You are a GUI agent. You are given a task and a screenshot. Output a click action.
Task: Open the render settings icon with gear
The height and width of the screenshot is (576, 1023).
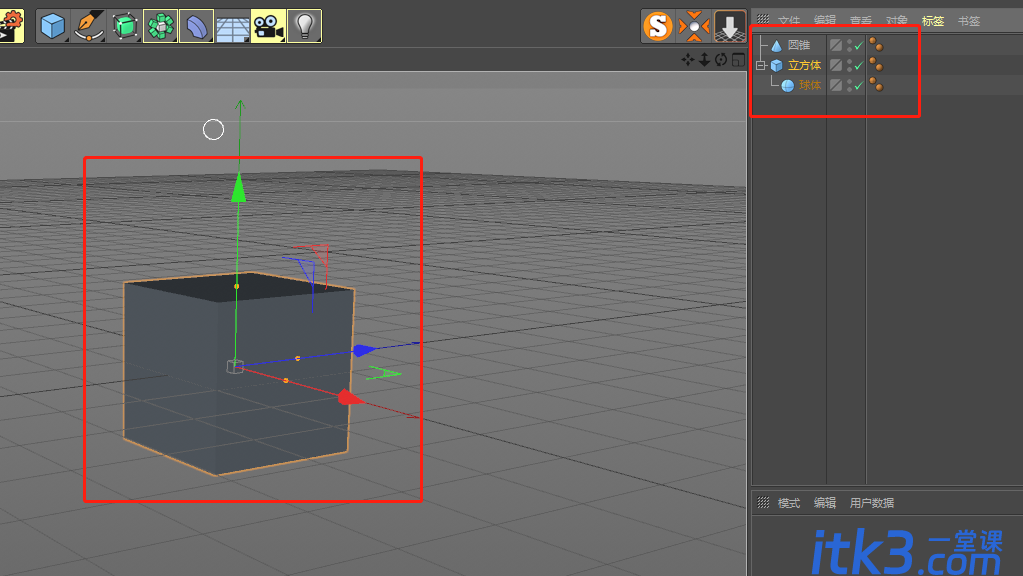[11, 26]
